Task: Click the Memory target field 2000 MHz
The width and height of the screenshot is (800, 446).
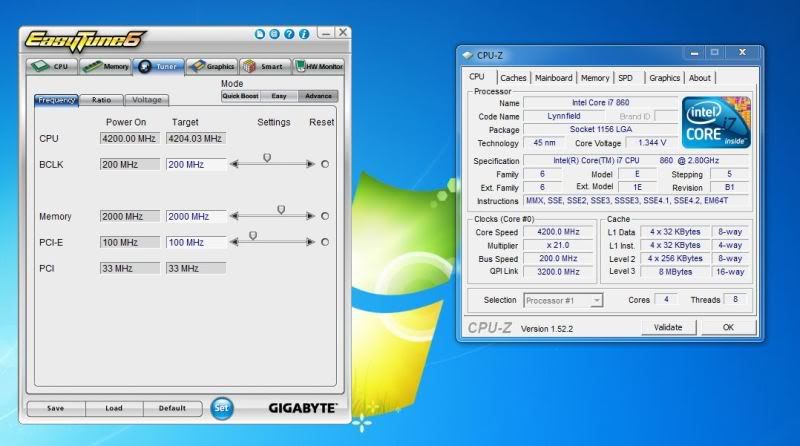Action: [x=196, y=217]
